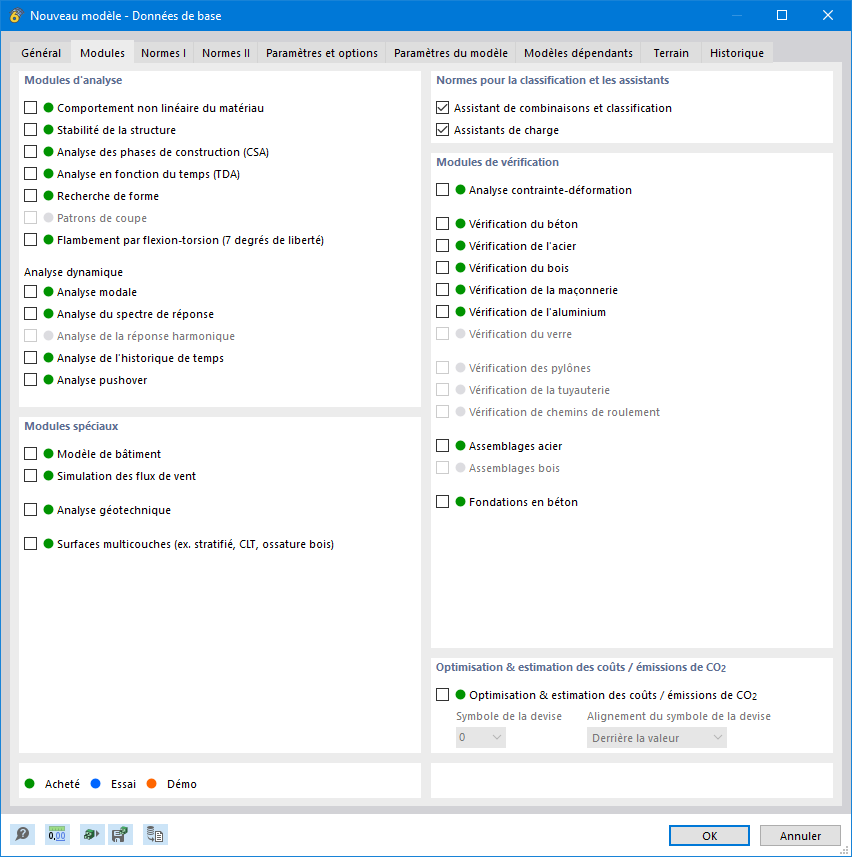852x857 pixels.
Task: Click green dot beside Analyse pushover
Action: (x=48, y=379)
